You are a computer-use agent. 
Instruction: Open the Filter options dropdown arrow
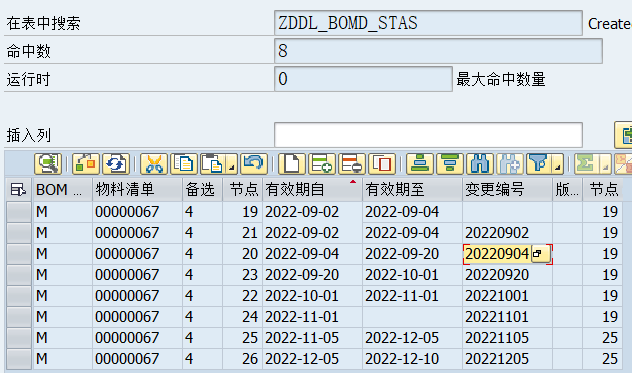tap(557, 164)
